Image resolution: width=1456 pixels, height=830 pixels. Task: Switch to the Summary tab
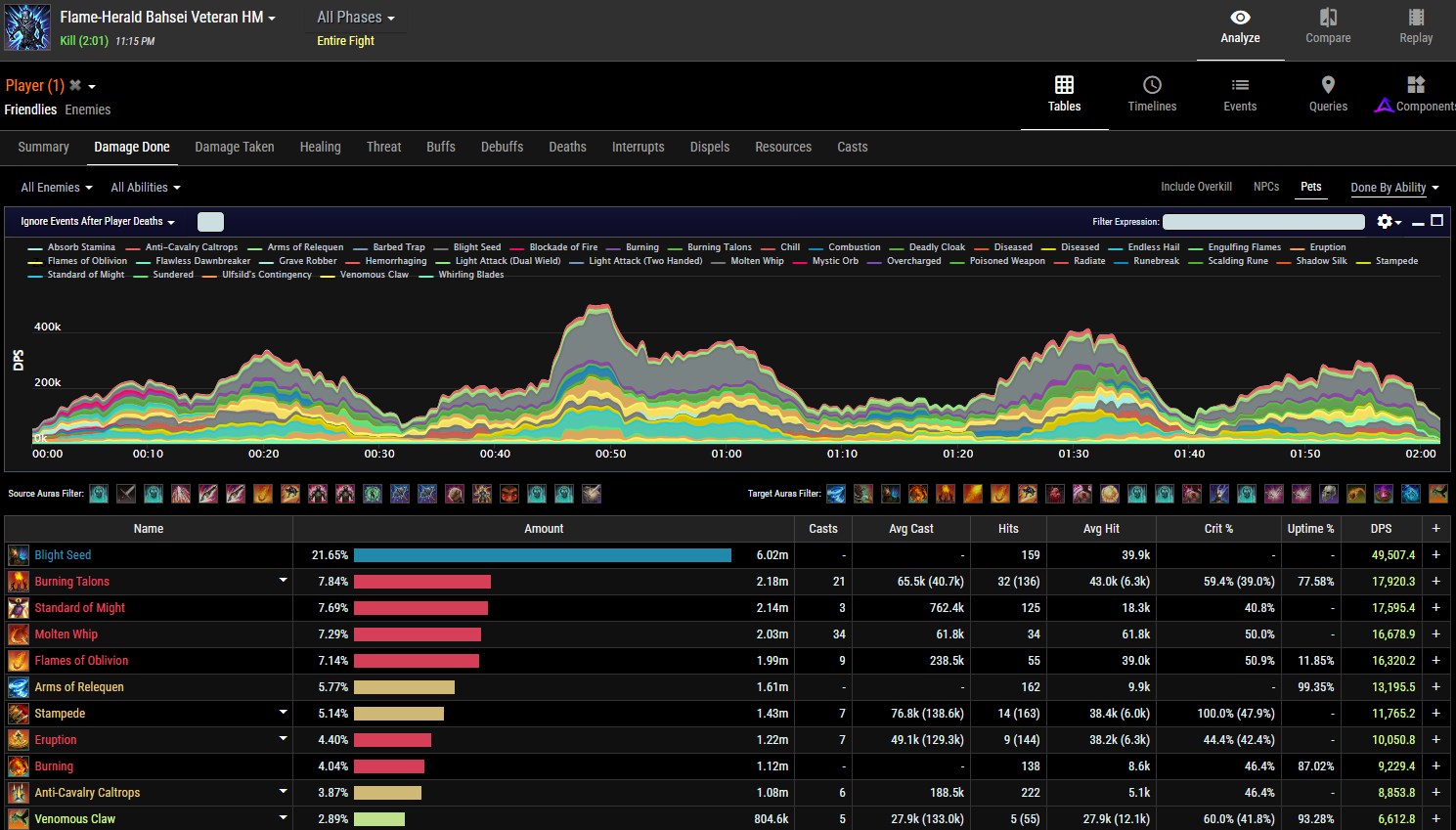[43, 147]
